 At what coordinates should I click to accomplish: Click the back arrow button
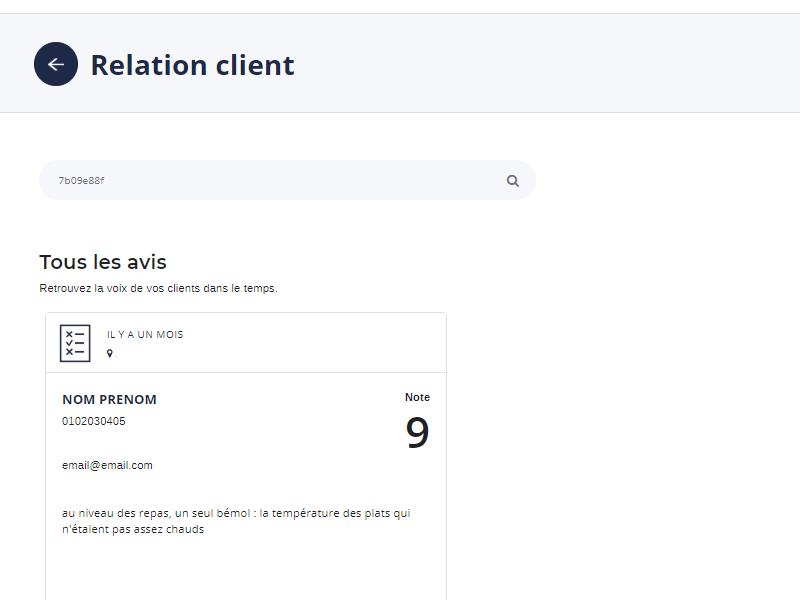coord(56,64)
